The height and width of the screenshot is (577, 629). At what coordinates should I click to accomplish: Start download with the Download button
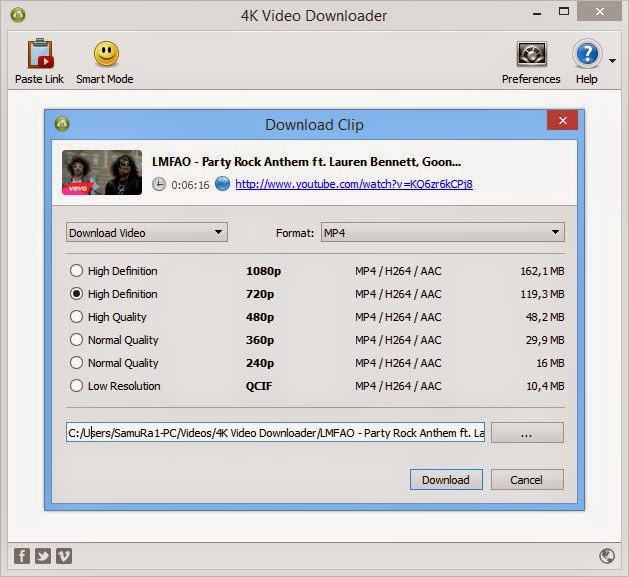click(446, 479)
